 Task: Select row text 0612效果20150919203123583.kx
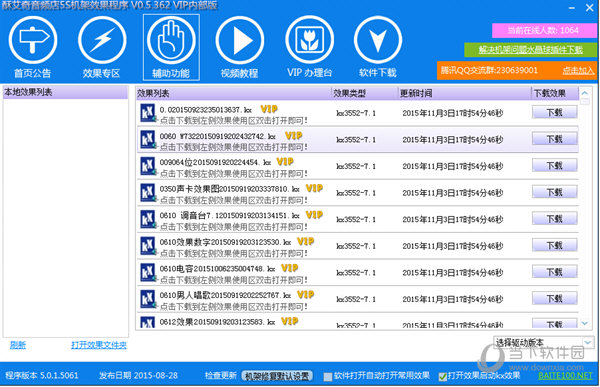[x=217, y=322]
